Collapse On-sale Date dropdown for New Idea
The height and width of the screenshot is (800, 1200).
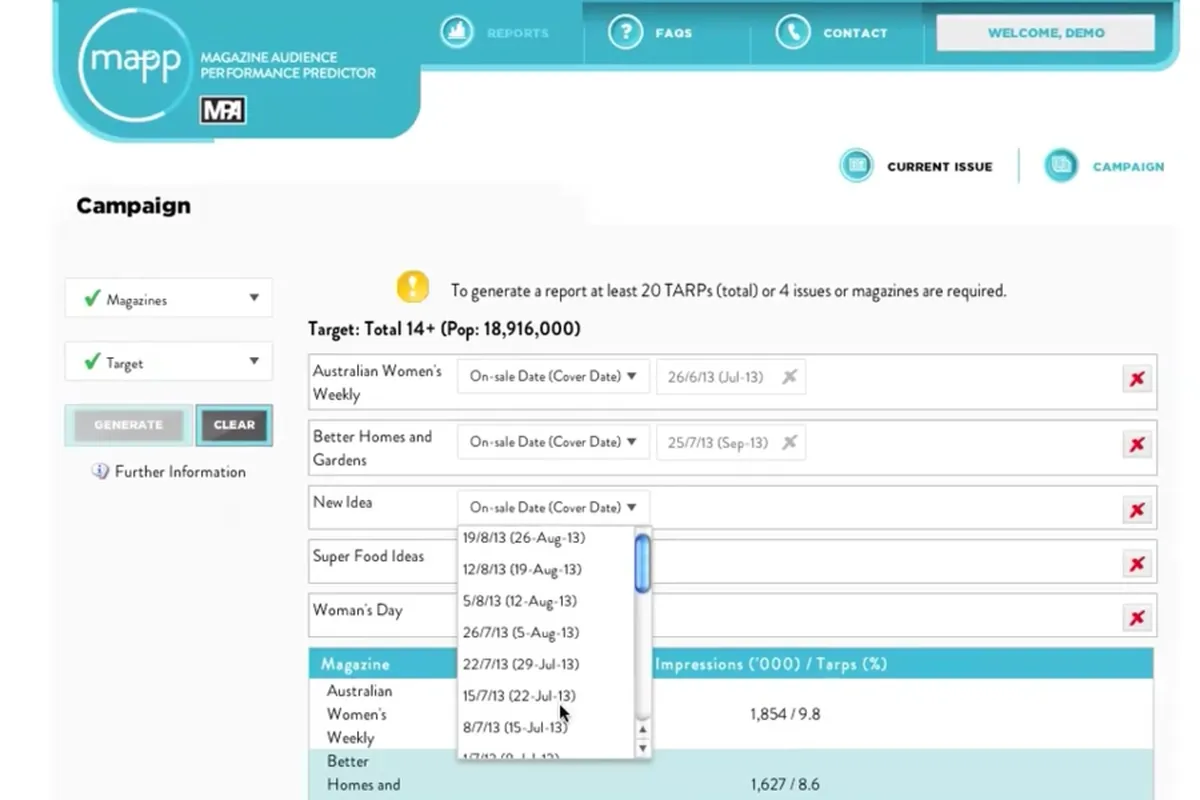pos(553,507)
